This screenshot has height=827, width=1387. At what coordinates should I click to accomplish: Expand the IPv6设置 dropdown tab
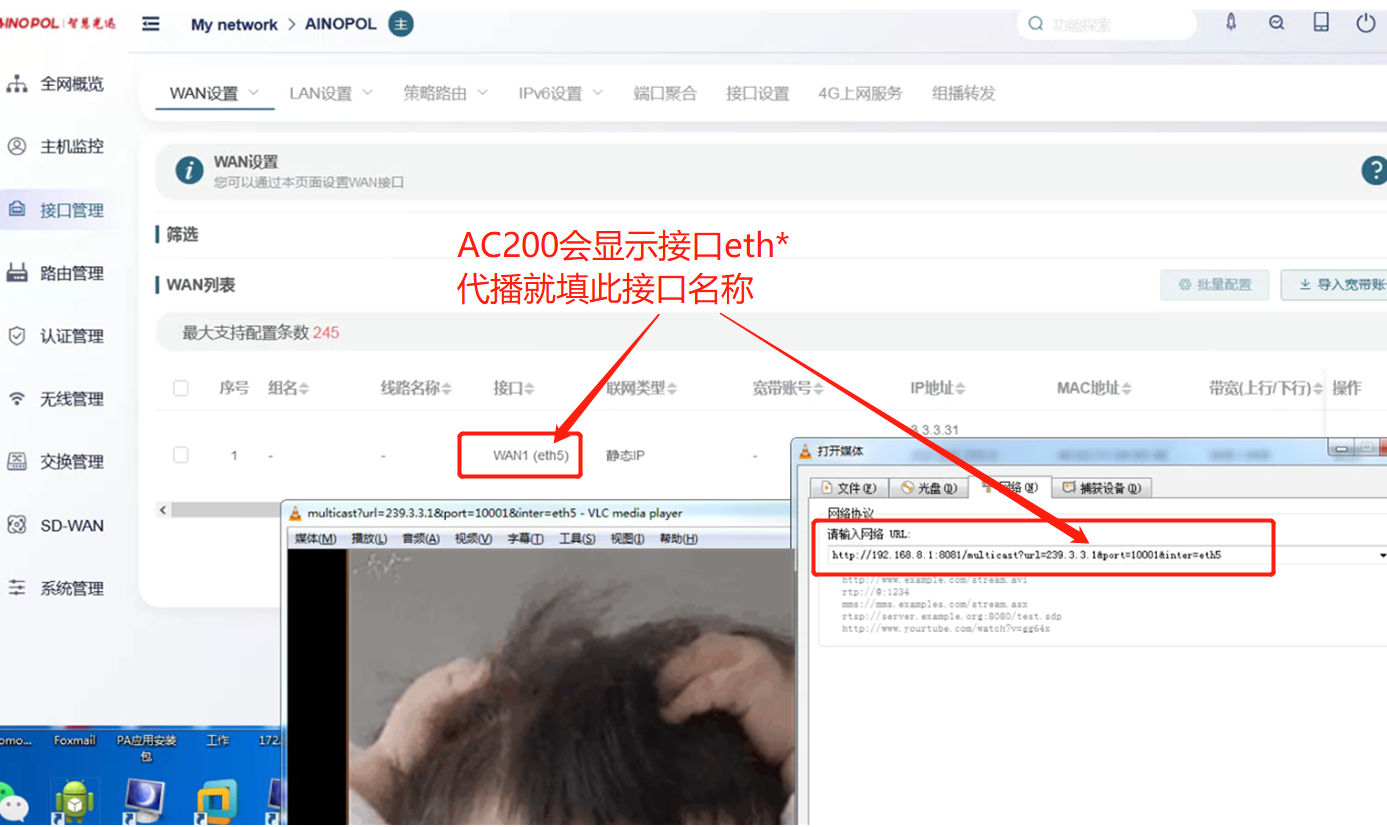[560, 93]
